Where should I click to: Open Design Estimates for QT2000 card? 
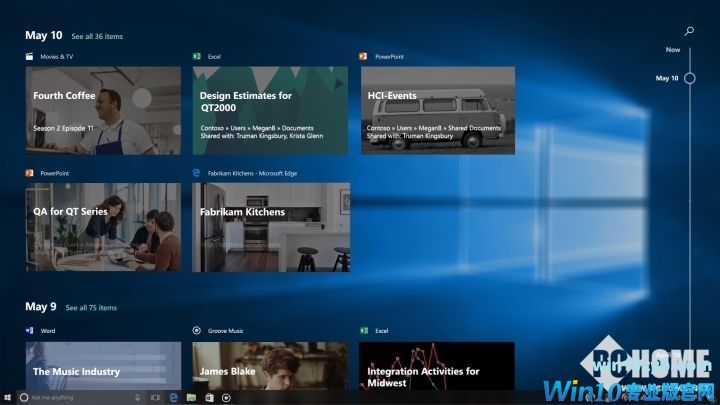coord(270,110)
